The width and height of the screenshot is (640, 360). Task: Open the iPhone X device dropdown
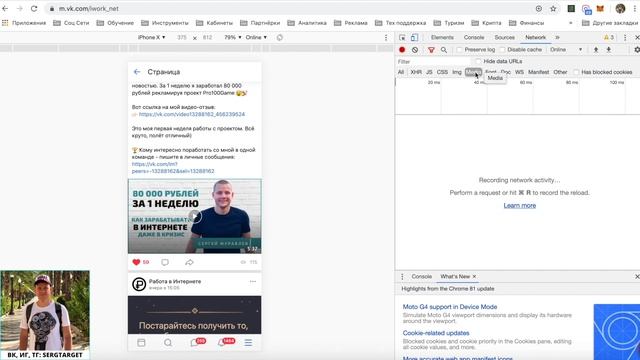[x=151, y=37]
